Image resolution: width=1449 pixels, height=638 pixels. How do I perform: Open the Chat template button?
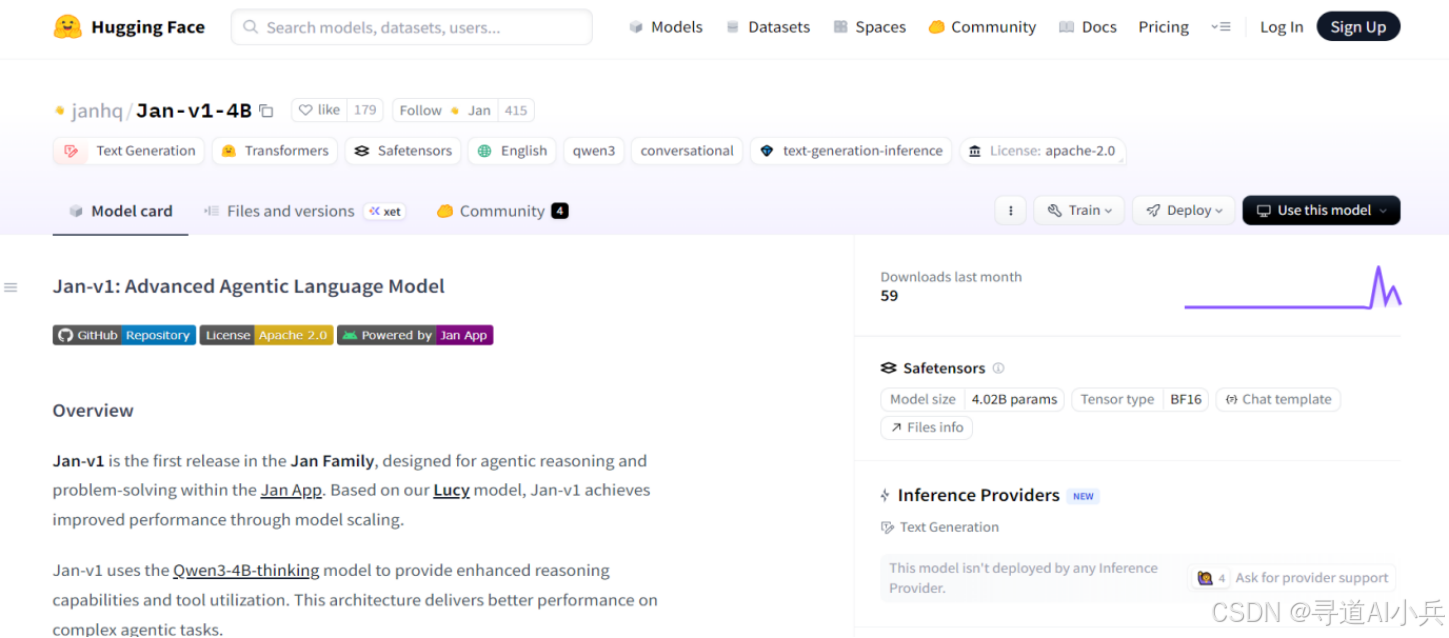click(1278, 399)
